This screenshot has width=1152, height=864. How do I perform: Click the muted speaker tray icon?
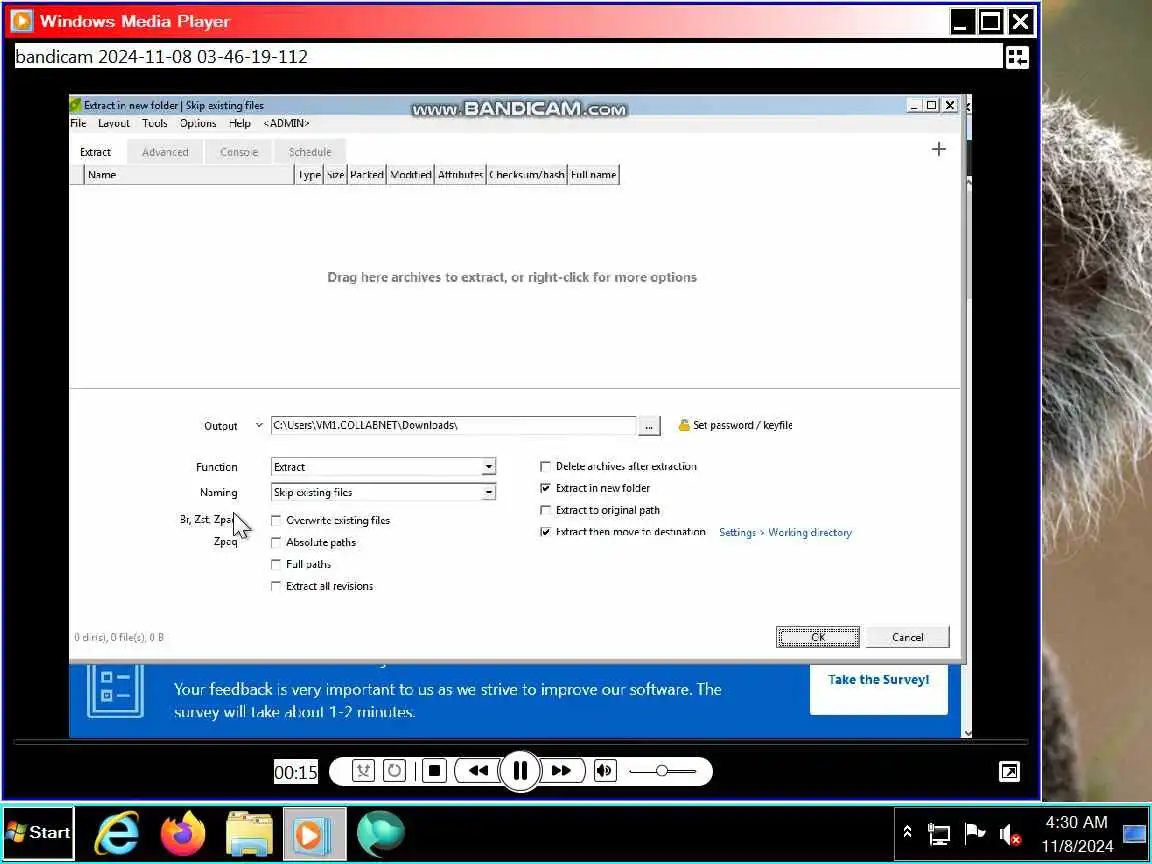point(1009,834)
